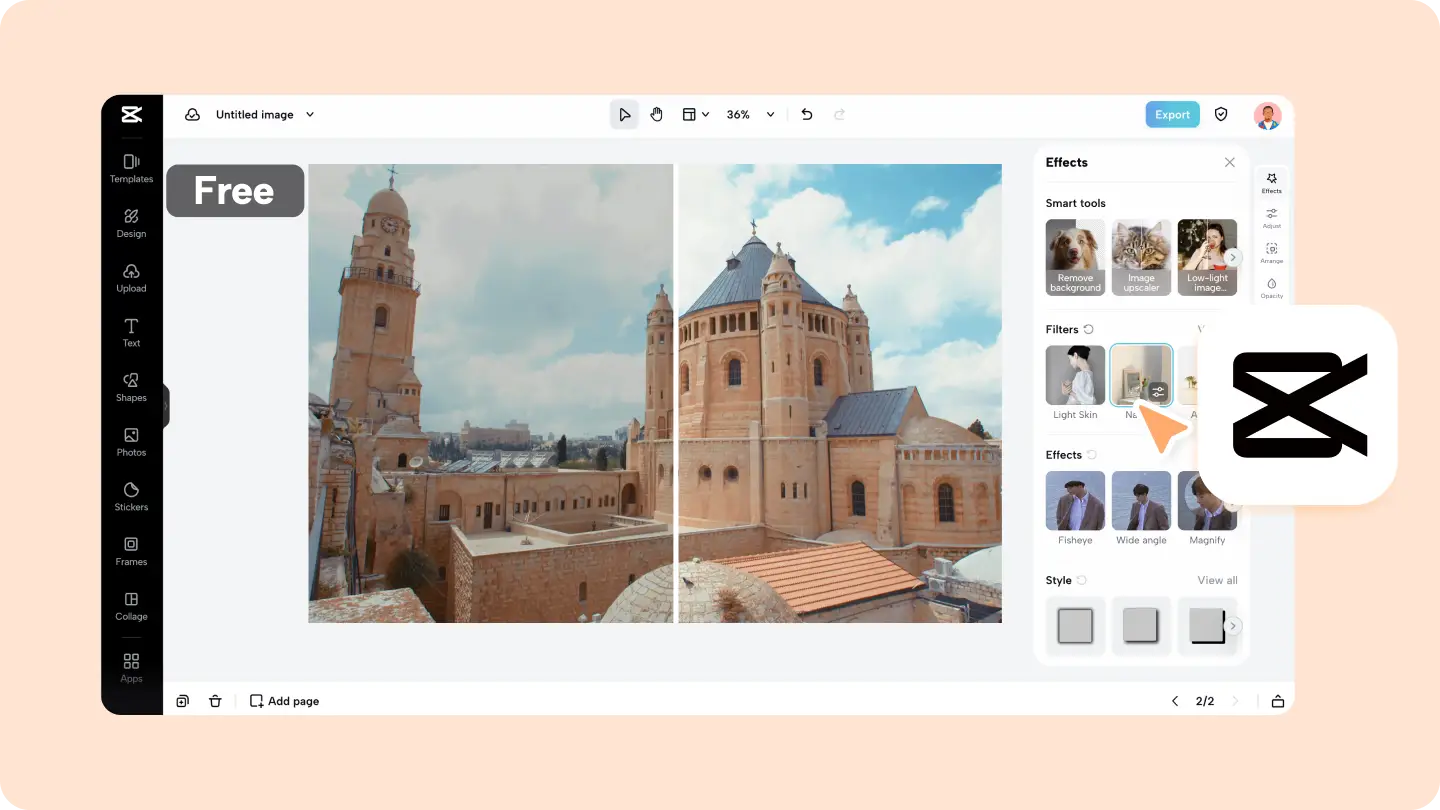Open the Design panel in the sidebar

[x=131, y=223]
